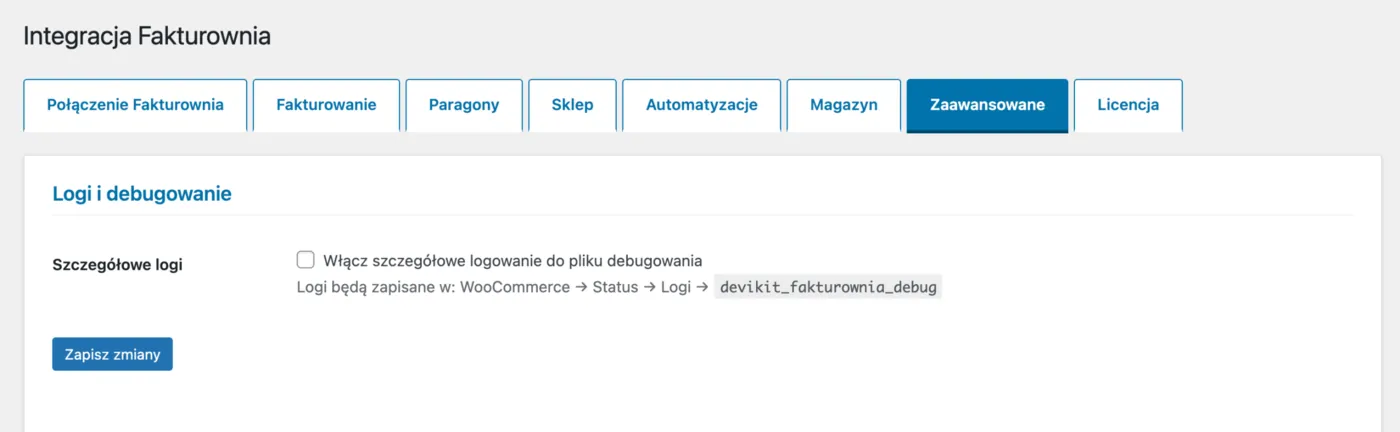Click Zapisz zmiany button
This screenshot has width=1400, height=432.
[112, 354]
